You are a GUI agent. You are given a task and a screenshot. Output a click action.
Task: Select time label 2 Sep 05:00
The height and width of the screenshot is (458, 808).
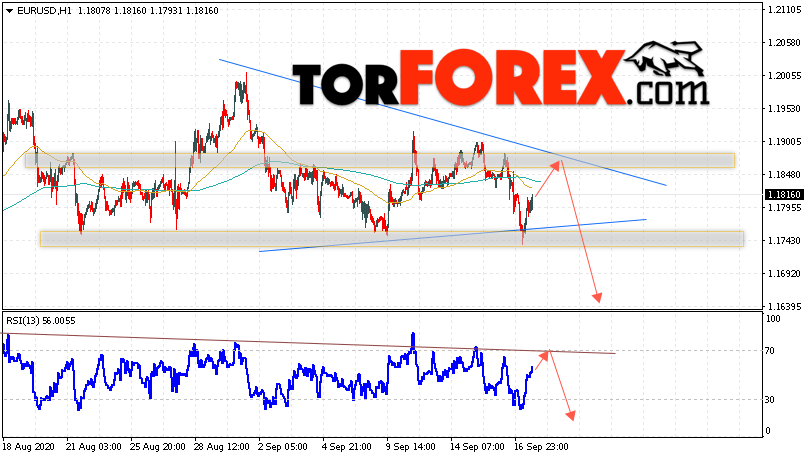tap(283, 447)
